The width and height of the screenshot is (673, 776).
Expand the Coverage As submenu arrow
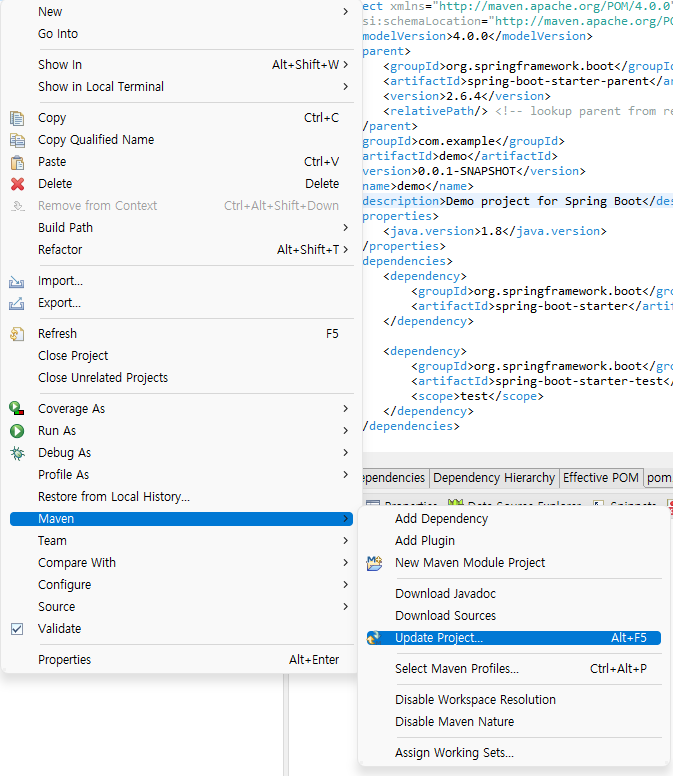[345, 409]
